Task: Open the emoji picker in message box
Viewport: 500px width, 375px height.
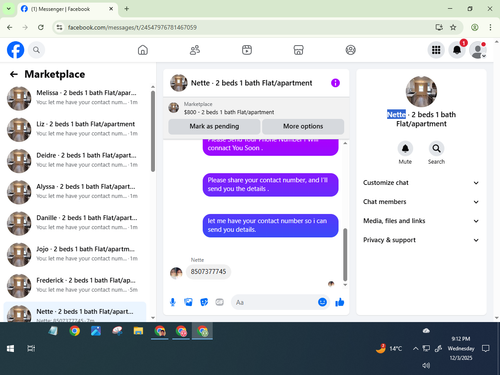Action: click(322, 302)
